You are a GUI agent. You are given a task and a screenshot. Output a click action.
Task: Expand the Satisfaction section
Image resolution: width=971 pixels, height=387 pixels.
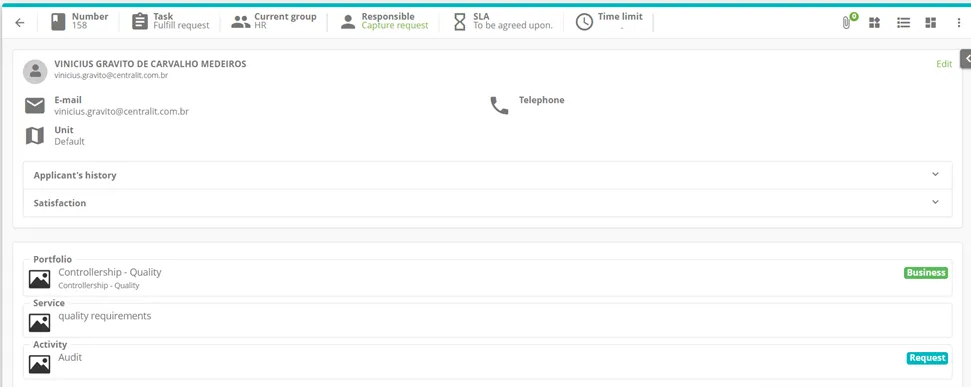pos(487,202)
